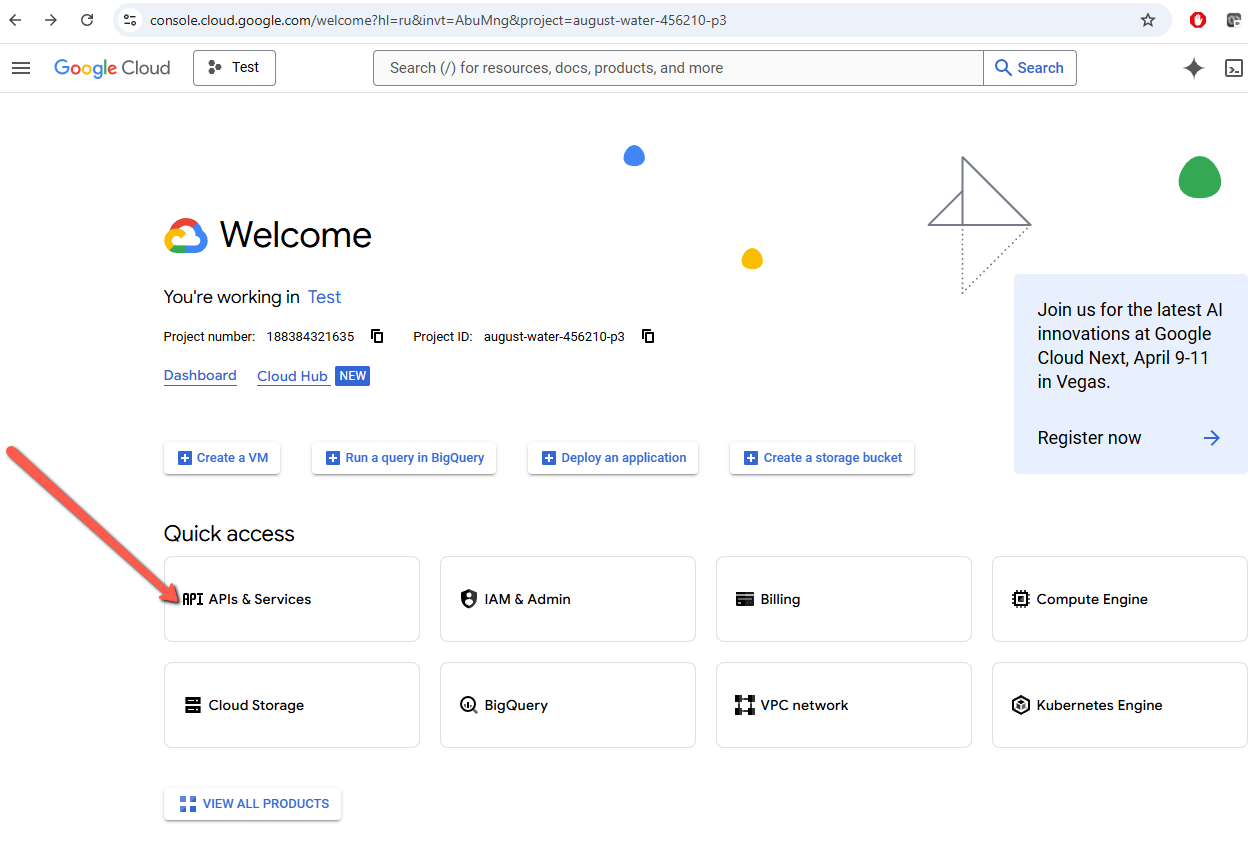
Task: Click the NEW badge beside Cloud Hub
Action: [352, 376]
